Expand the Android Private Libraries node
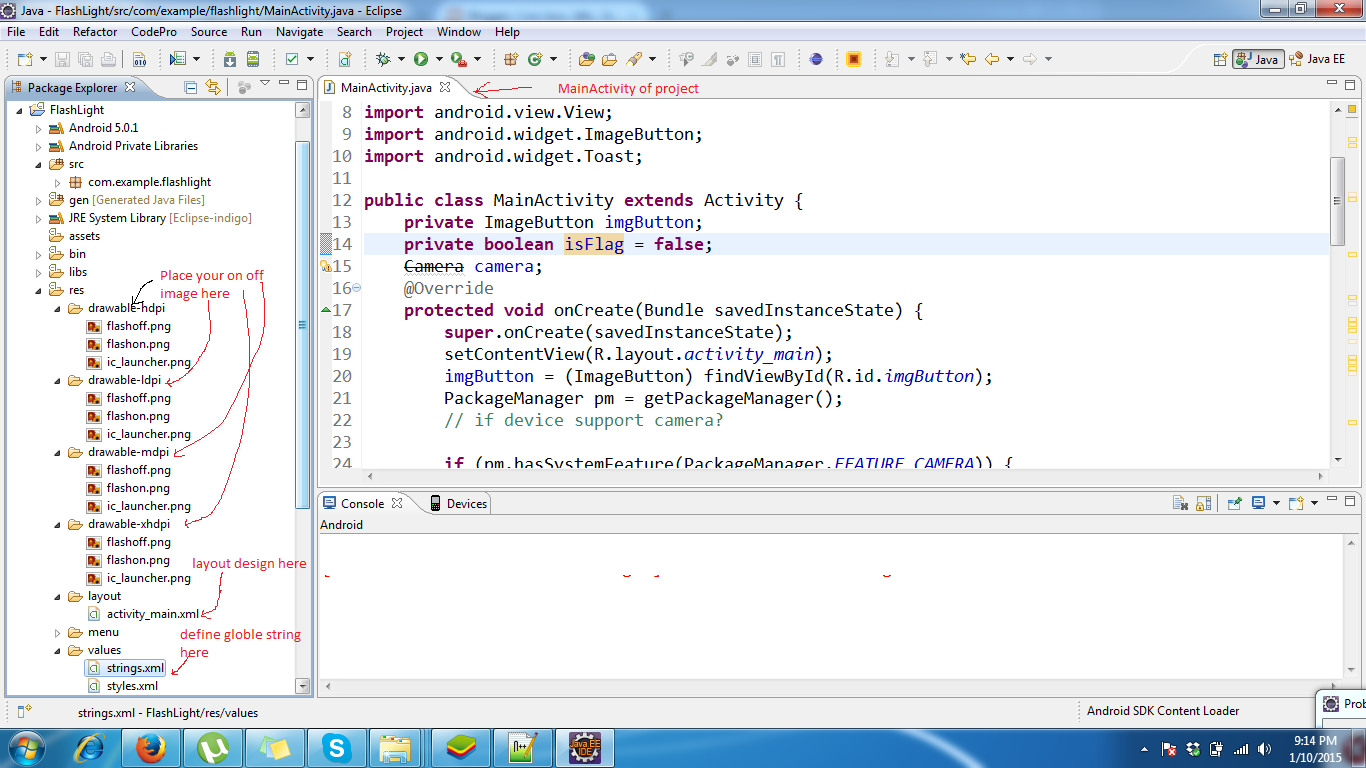The height and width of the screenshot is (768, 1366). [39, 146]
